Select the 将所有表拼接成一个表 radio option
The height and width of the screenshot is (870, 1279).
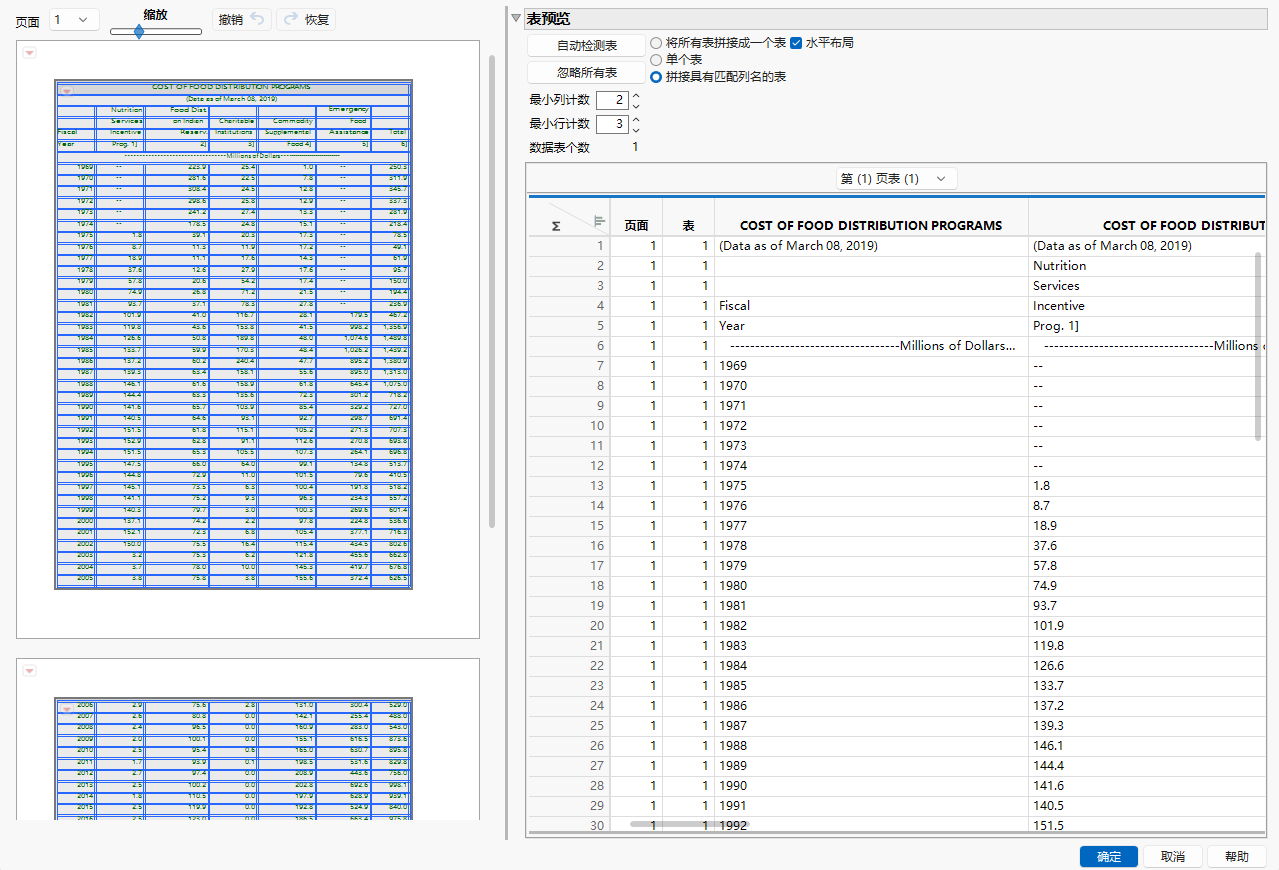pyautogui.click(x=656, y=43)
